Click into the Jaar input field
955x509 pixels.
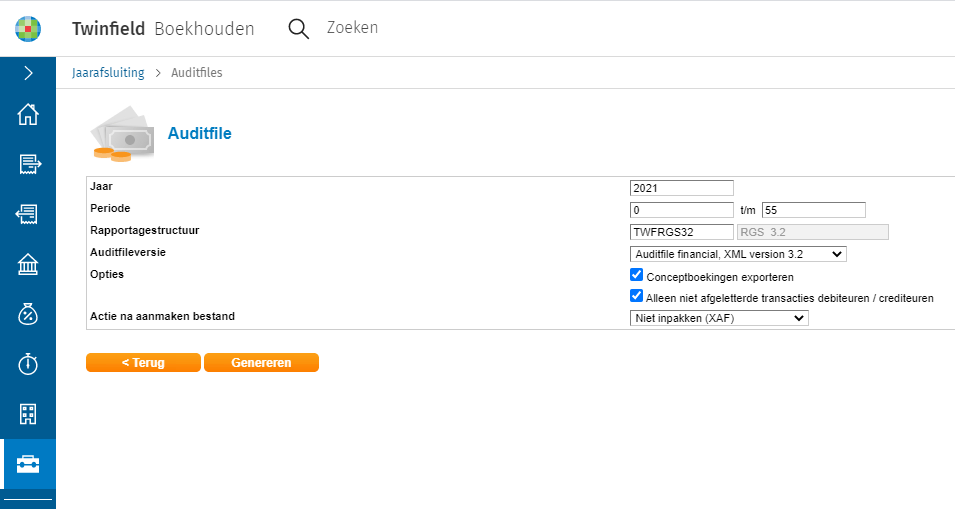coord(682,188)
